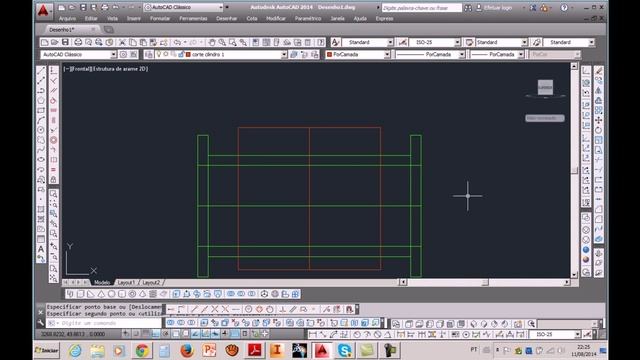
Task: Toggle layer on/off lightbulb for corte cilindro 1
Action: (x=159, y=54)
